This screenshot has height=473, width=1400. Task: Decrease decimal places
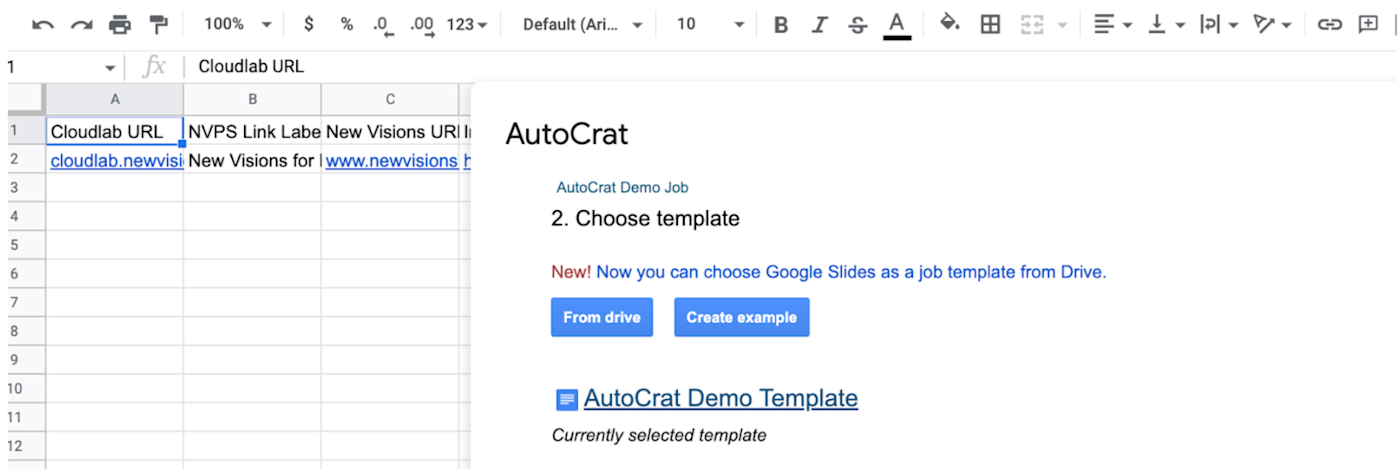point(382,25)
